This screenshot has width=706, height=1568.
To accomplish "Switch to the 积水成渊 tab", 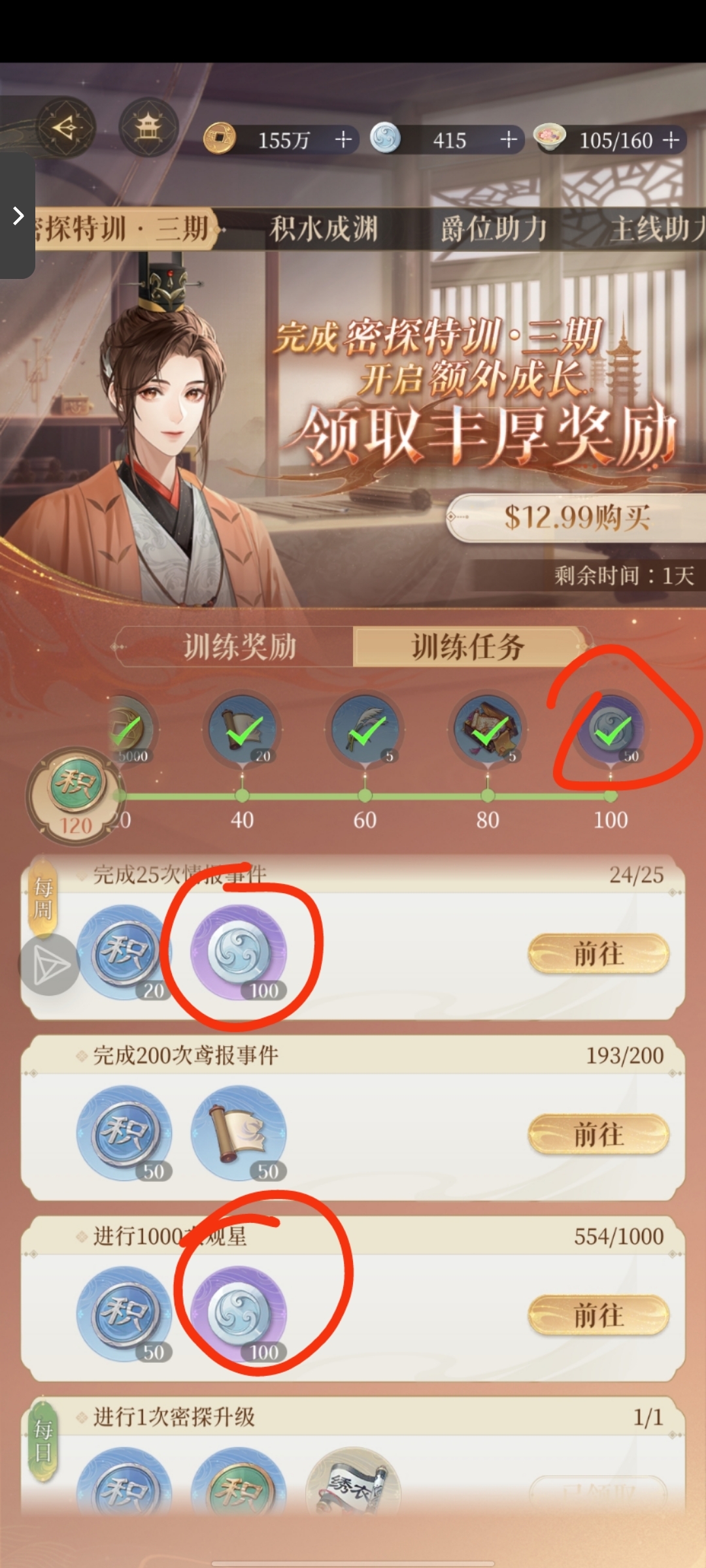I will (x=324, y=229).
